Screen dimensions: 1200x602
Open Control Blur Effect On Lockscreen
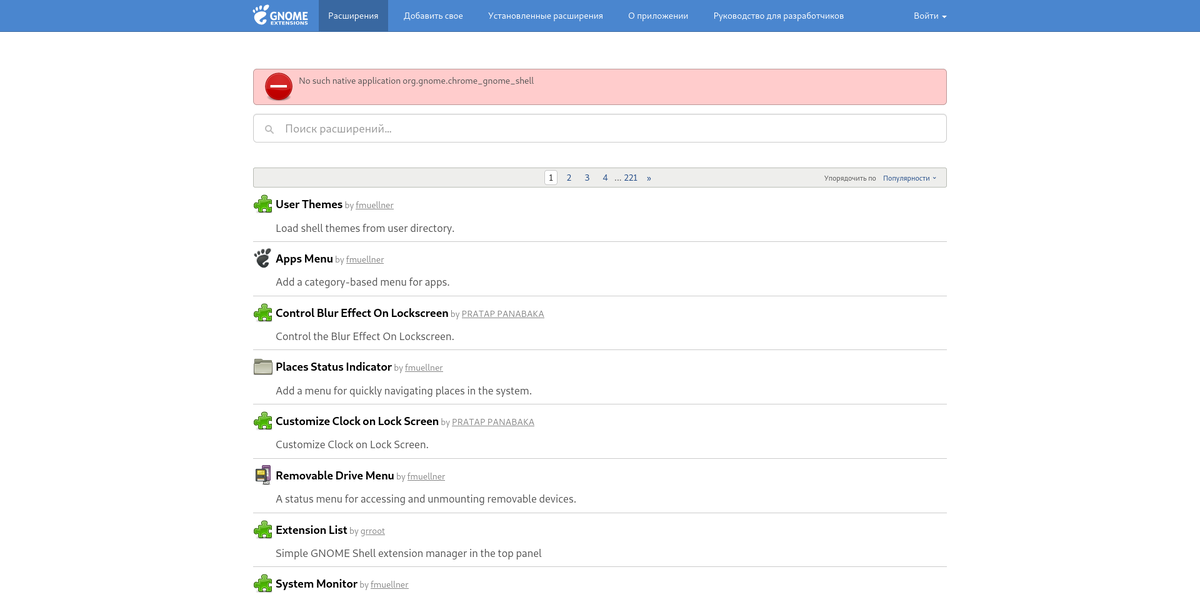coord(362,313)
